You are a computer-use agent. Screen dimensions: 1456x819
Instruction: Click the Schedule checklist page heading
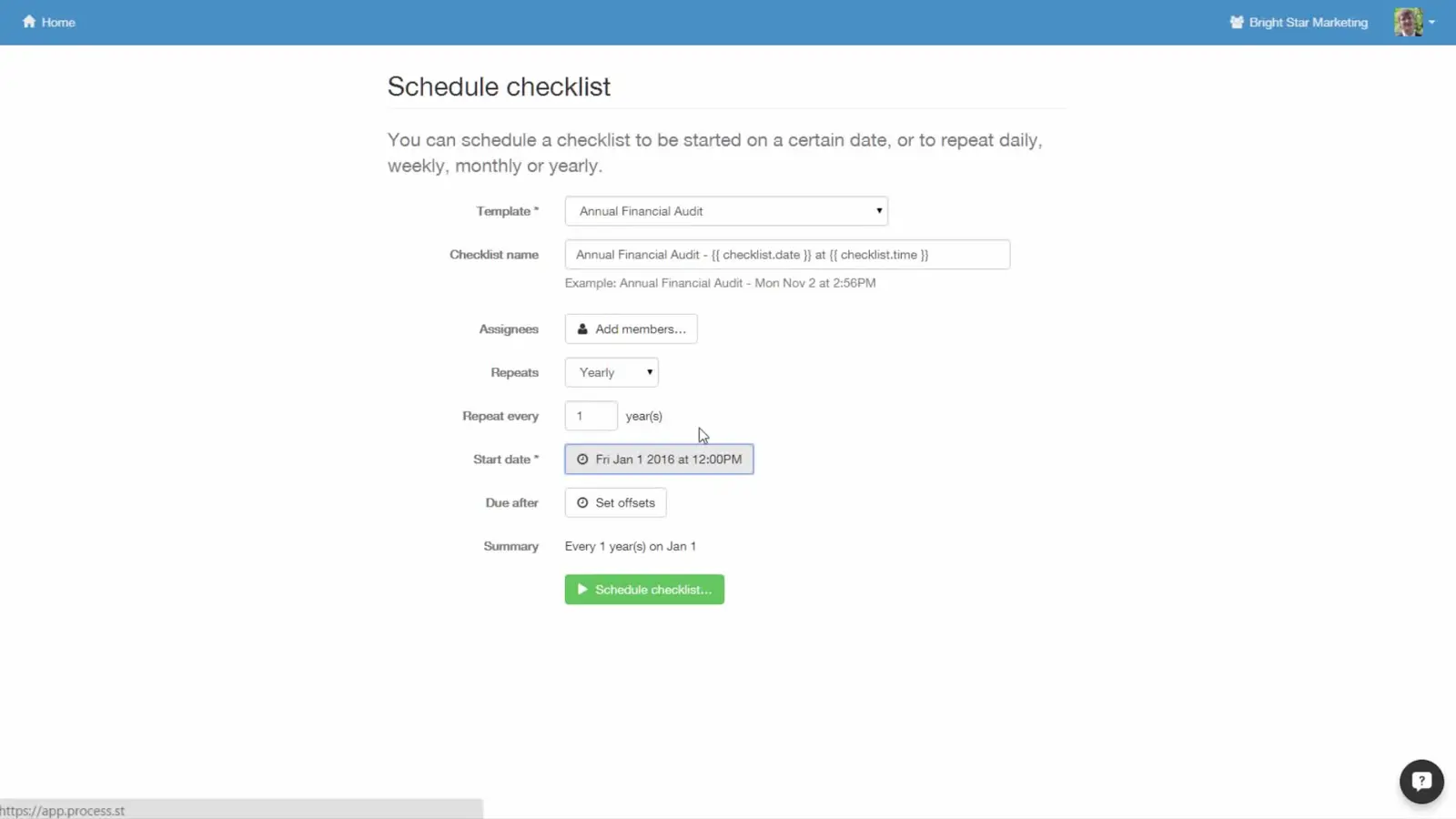coord(499,86)
